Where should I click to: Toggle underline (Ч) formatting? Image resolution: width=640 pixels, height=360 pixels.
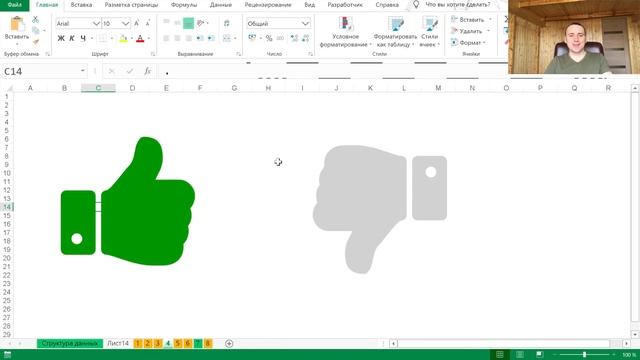pos(83,38)
